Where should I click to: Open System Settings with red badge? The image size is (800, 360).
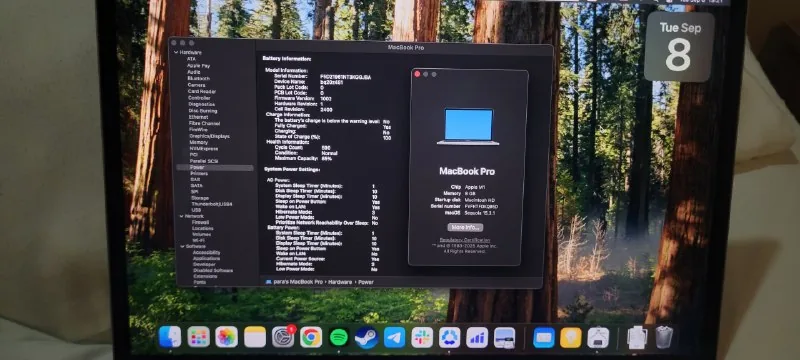click(283, 337)
